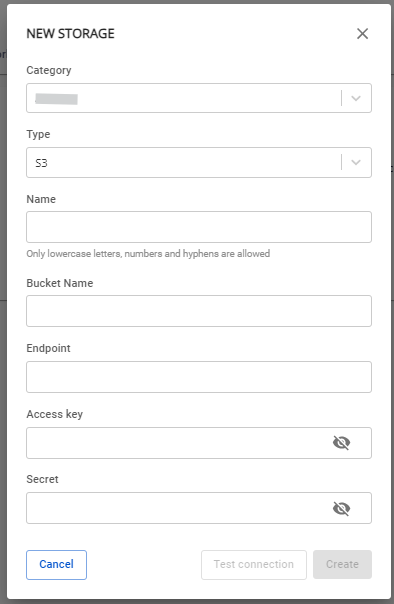
Task: Show the Secret value using eye icon
Action: pyautogui.click(x=341, y=508)
